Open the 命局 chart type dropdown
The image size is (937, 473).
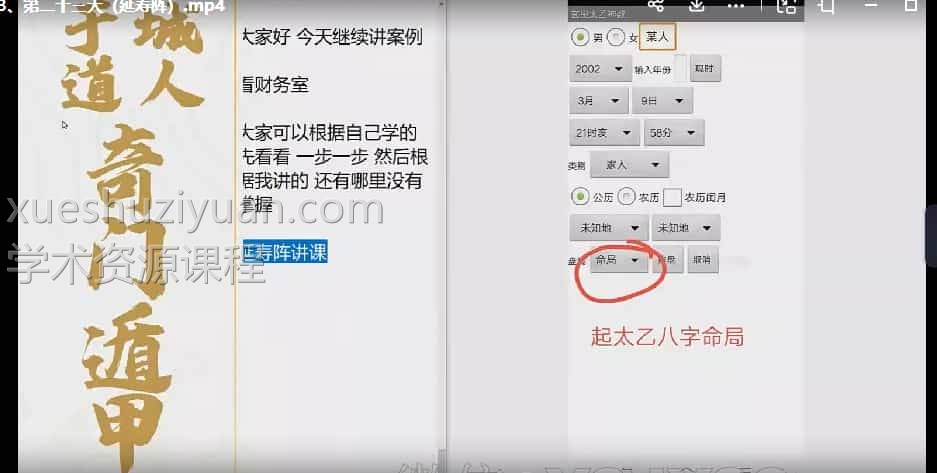coord(618,260)
